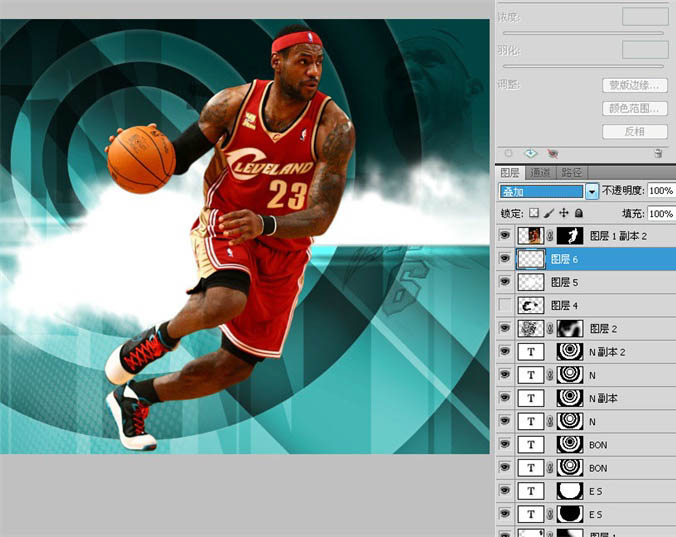Toggle visibility eye of 图层 5
Screen dimensions: 676x537
pyautogui.click(x=505, y=282)
